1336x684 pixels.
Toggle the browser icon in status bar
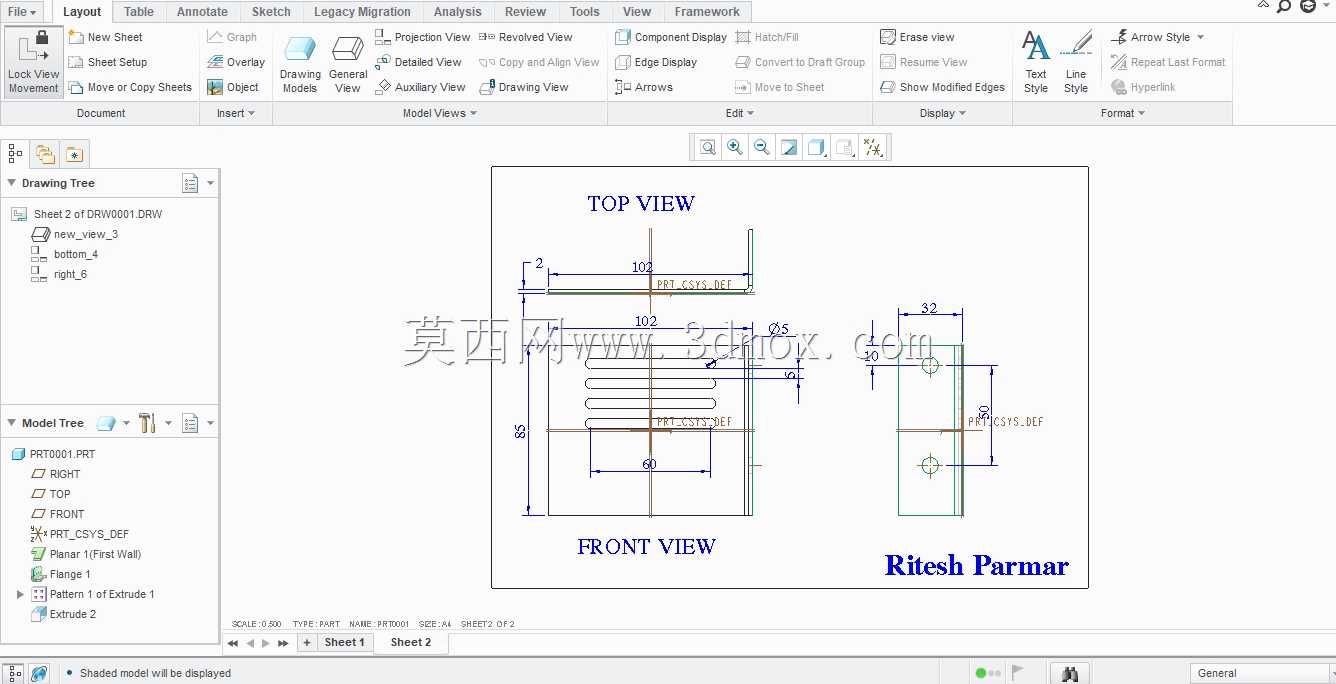39,673
